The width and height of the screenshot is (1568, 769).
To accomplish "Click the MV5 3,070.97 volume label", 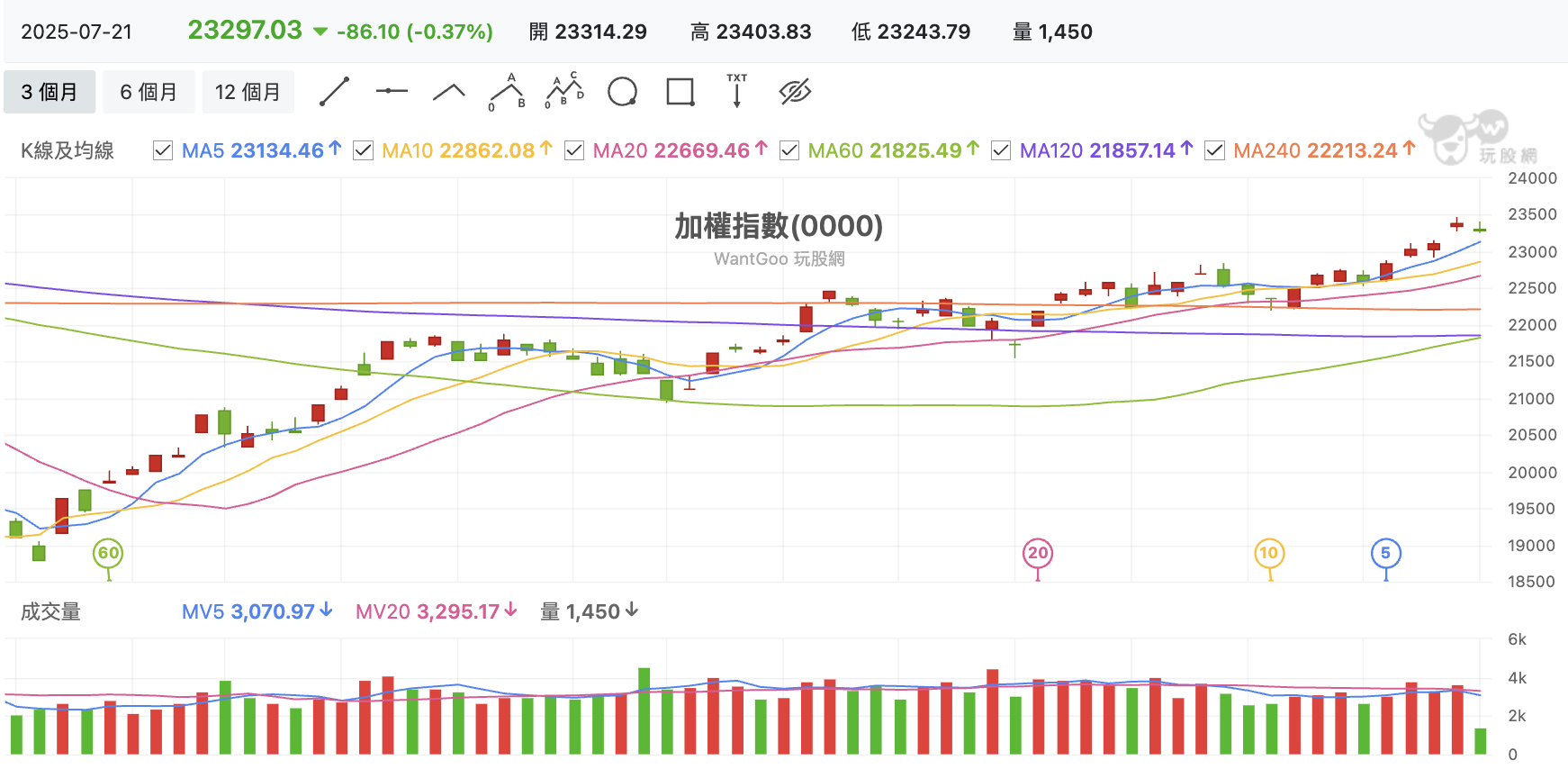I will [x=257, y=611].
